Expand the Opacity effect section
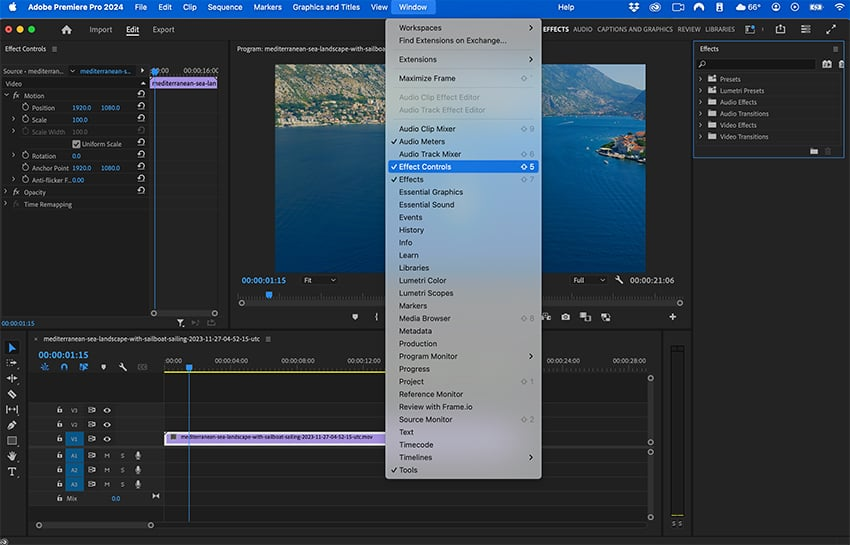The height and width of the screenshot is (545, 850). (6, 191)
